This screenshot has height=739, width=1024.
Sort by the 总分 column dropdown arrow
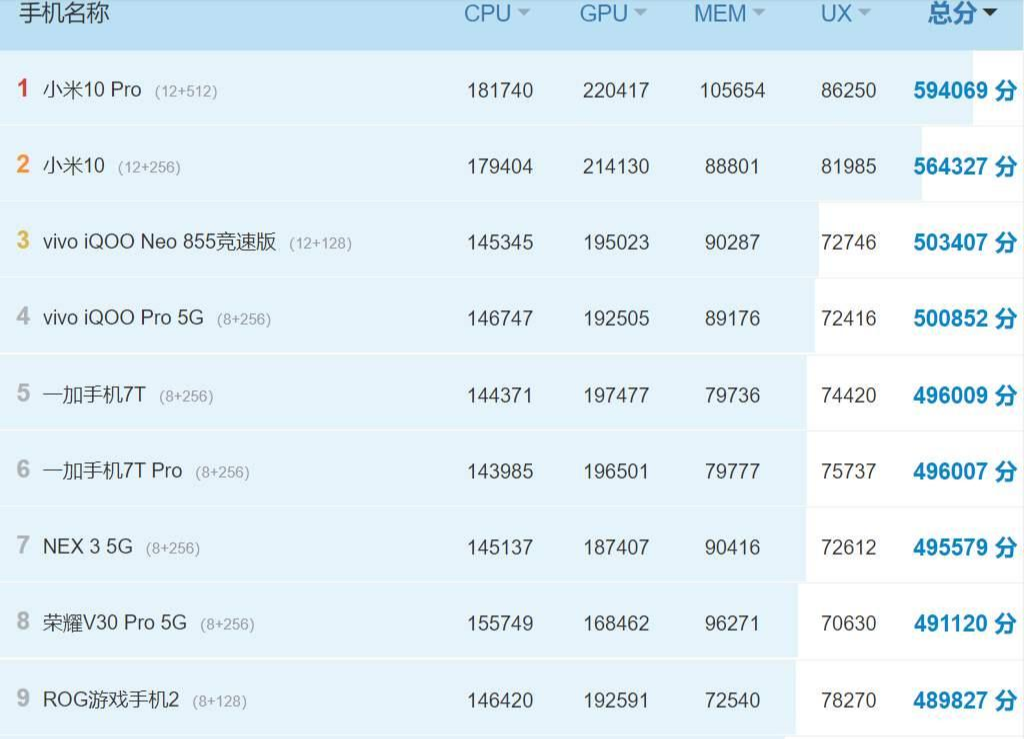click(x=990, y=12)
